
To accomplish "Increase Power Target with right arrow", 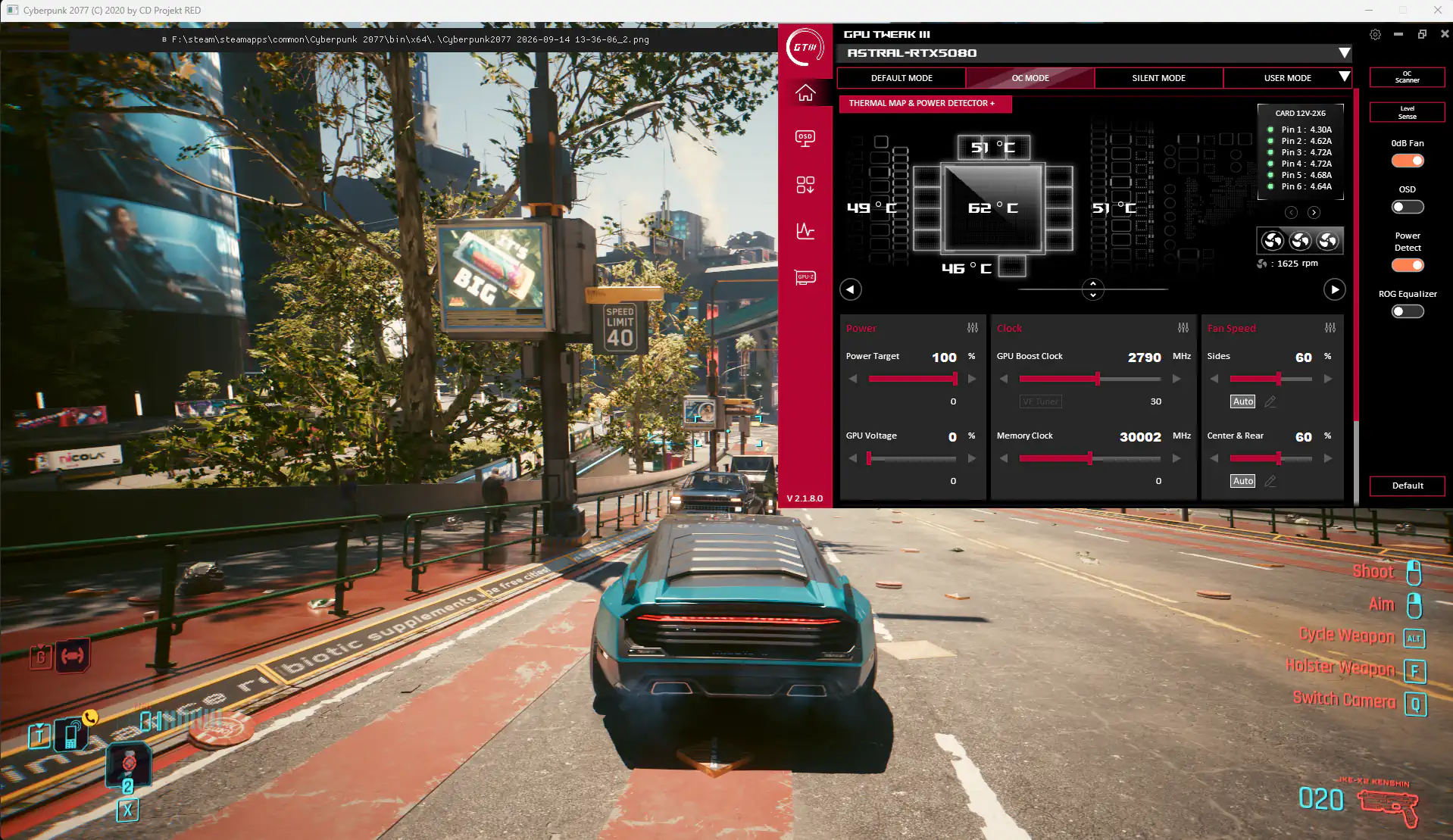I will pos(972,379).
